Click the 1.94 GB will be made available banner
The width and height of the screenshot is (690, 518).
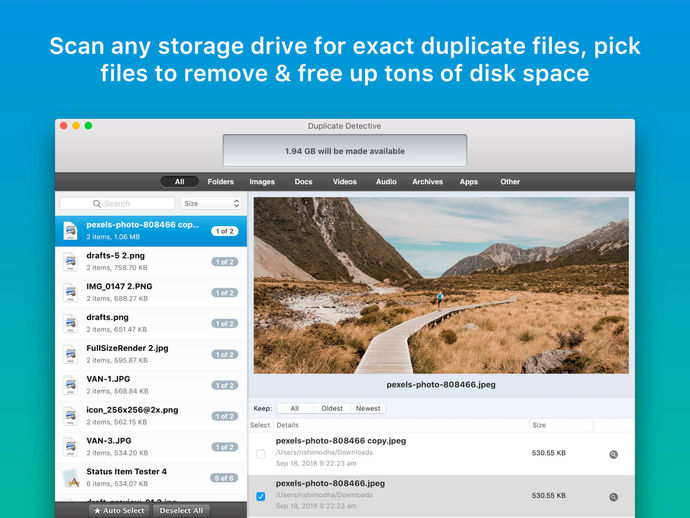[345, 151]
